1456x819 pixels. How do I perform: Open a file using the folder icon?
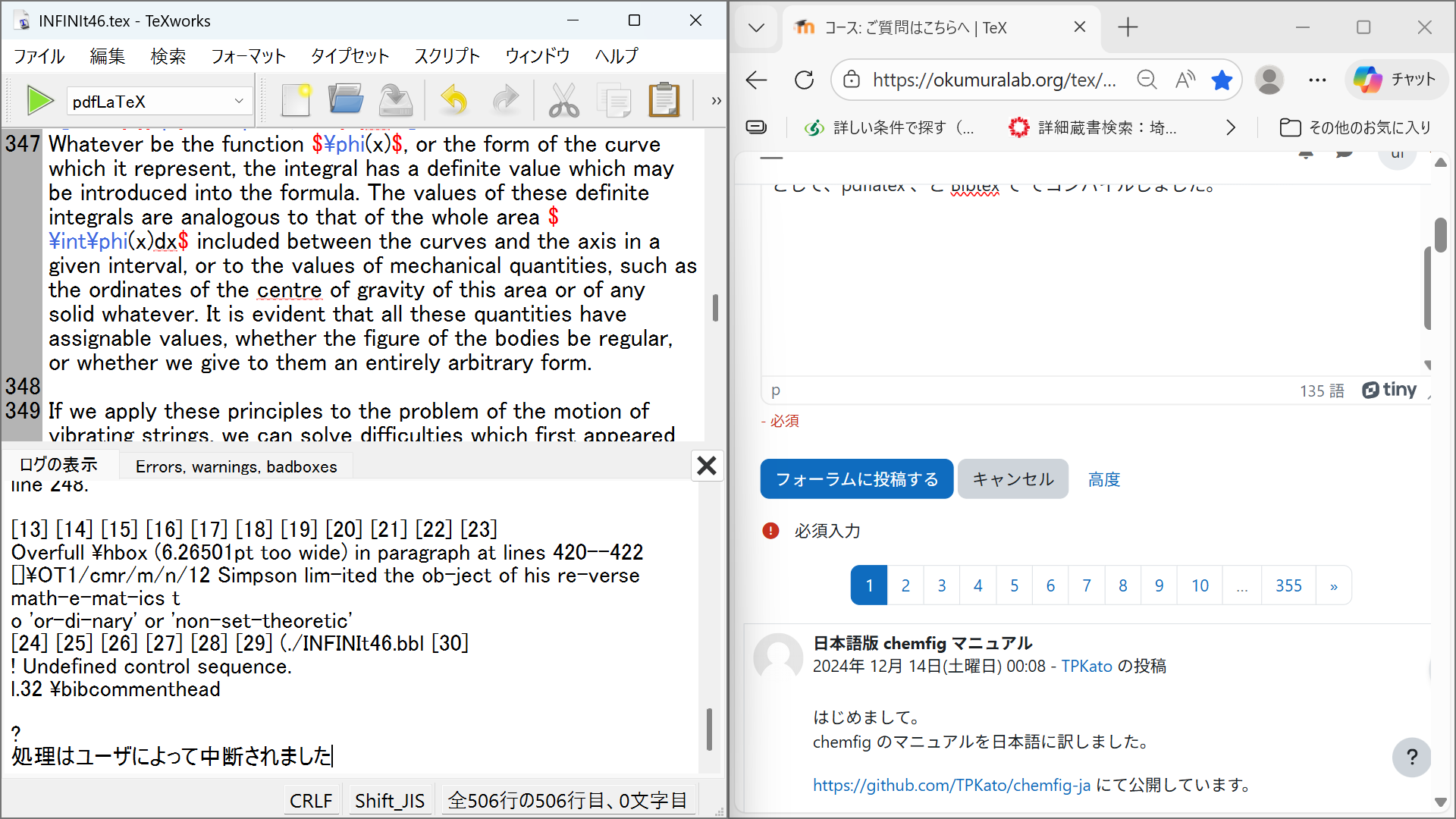click(346, 99)
